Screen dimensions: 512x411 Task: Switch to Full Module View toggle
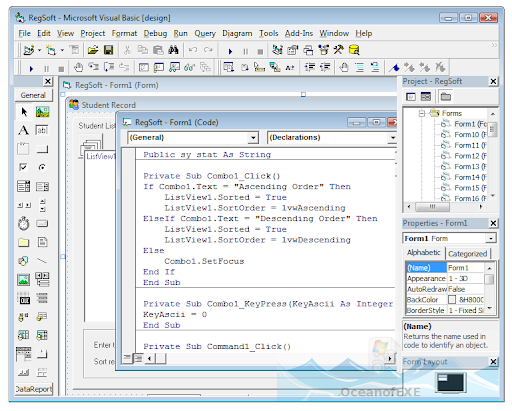(138, 359)
